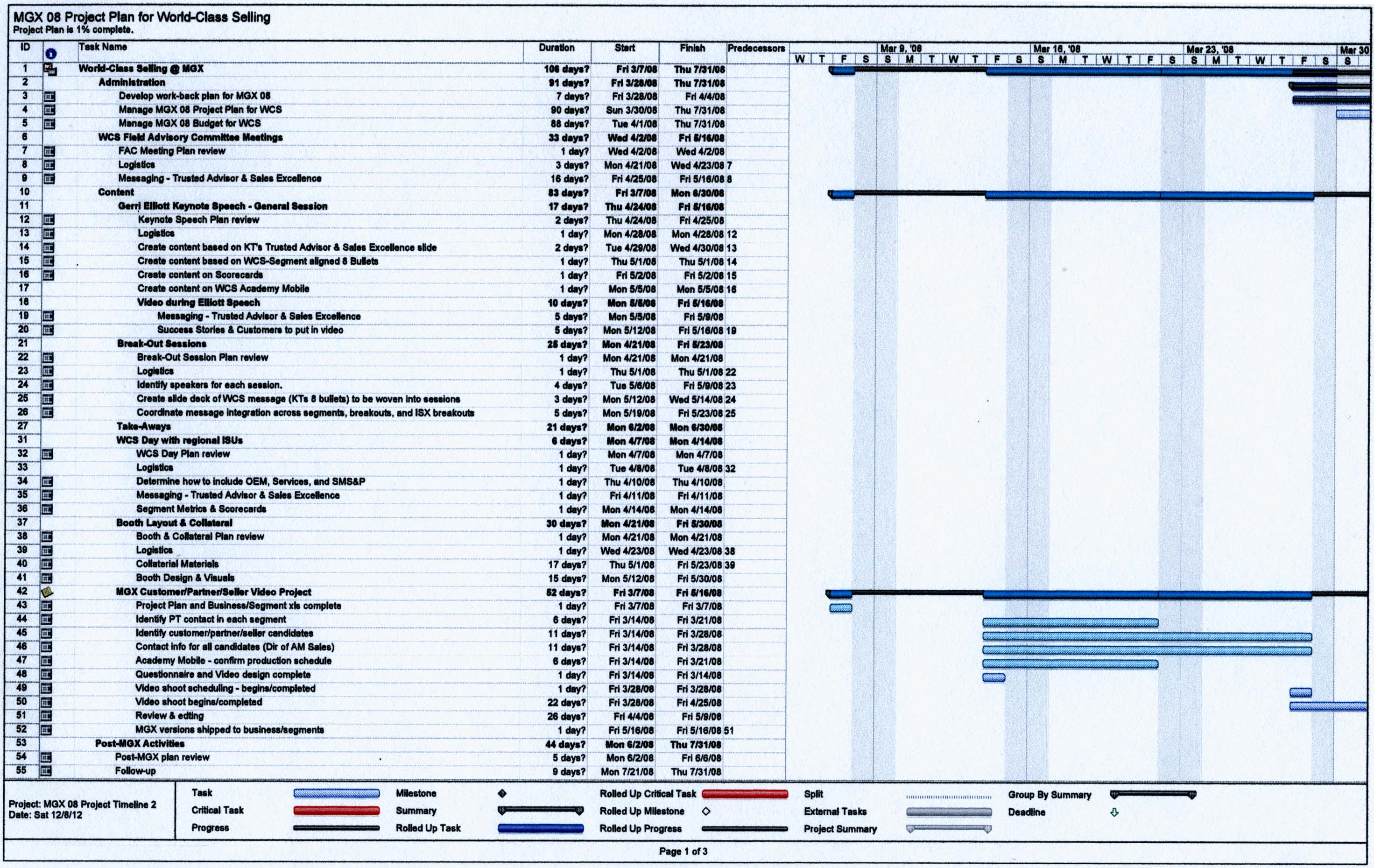The width and height of the screenshot is (1374, 868).
Task: Click the Gantt bar for Project Plan and Business/Segment xls complete
Action: (840, 608)
